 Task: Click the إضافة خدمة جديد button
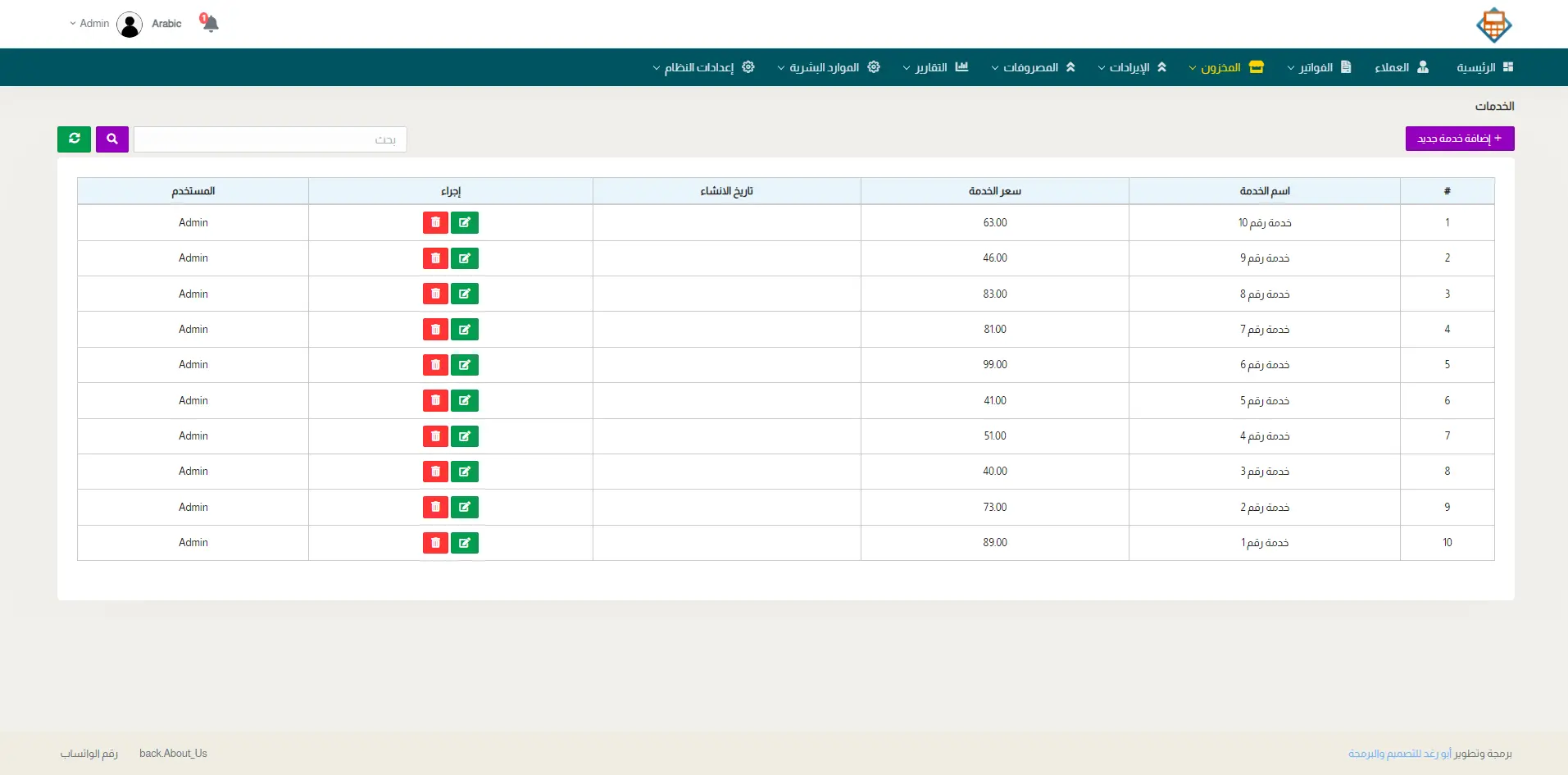[1459, 139]
